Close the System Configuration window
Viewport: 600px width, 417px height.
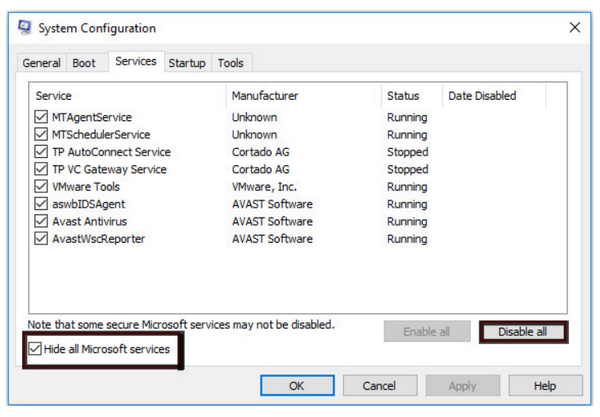574,28
